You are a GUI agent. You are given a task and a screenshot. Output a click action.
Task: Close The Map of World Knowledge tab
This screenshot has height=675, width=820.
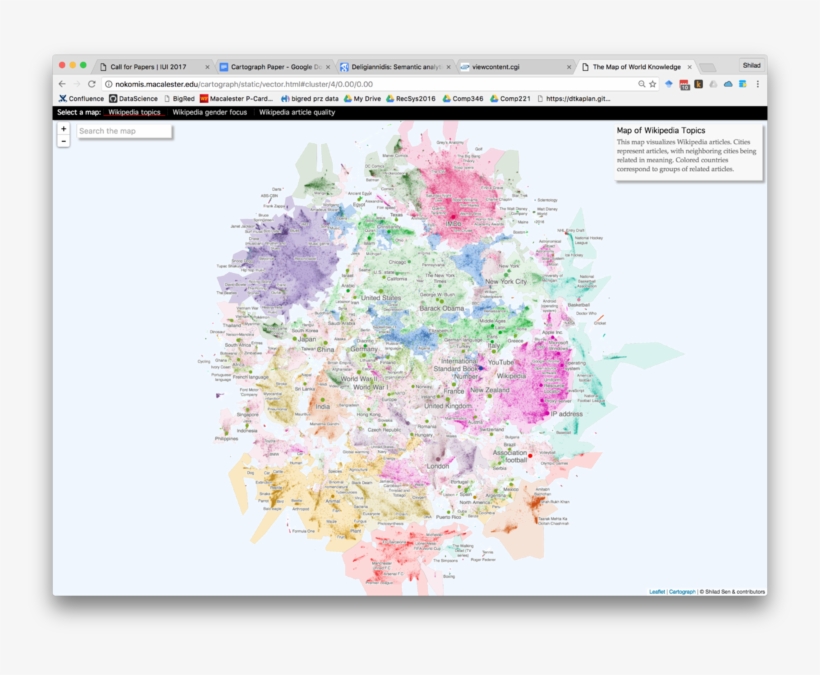pos(690,67)
